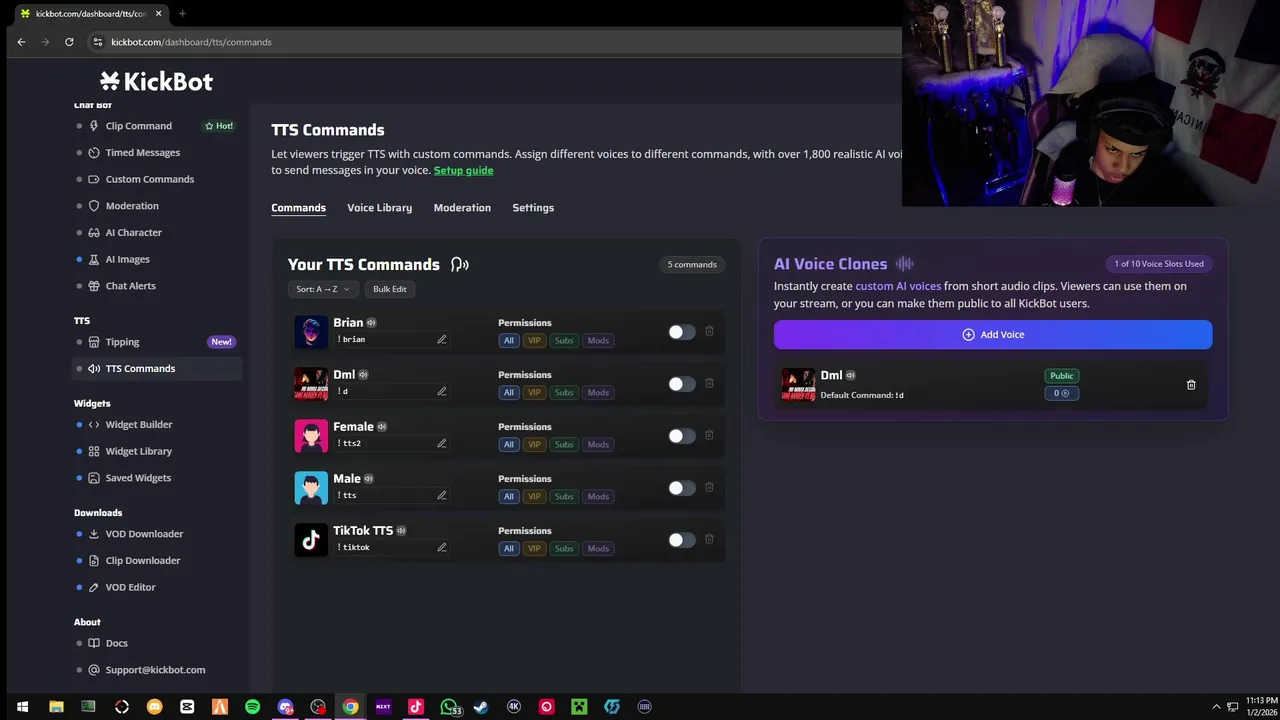Click the headset icon beside Your TTS Commands

coord(459,264)
